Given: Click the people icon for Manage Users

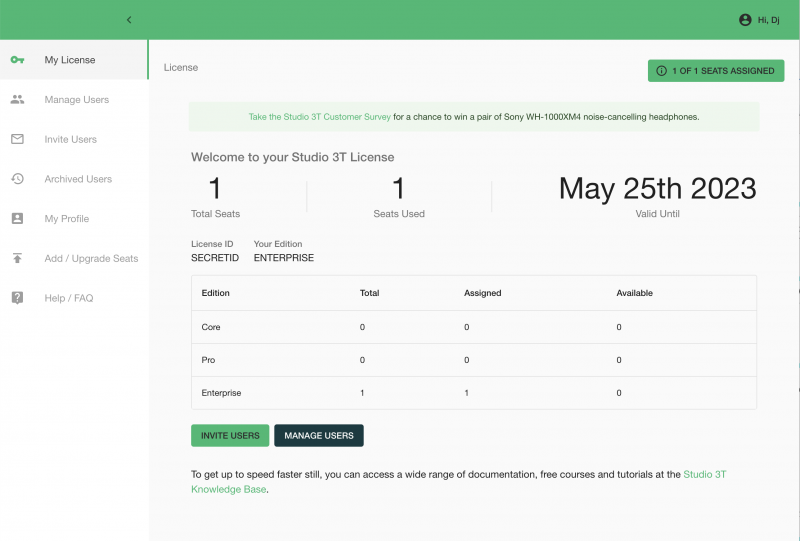Looking at the screenshot, I should click(17, 100).
